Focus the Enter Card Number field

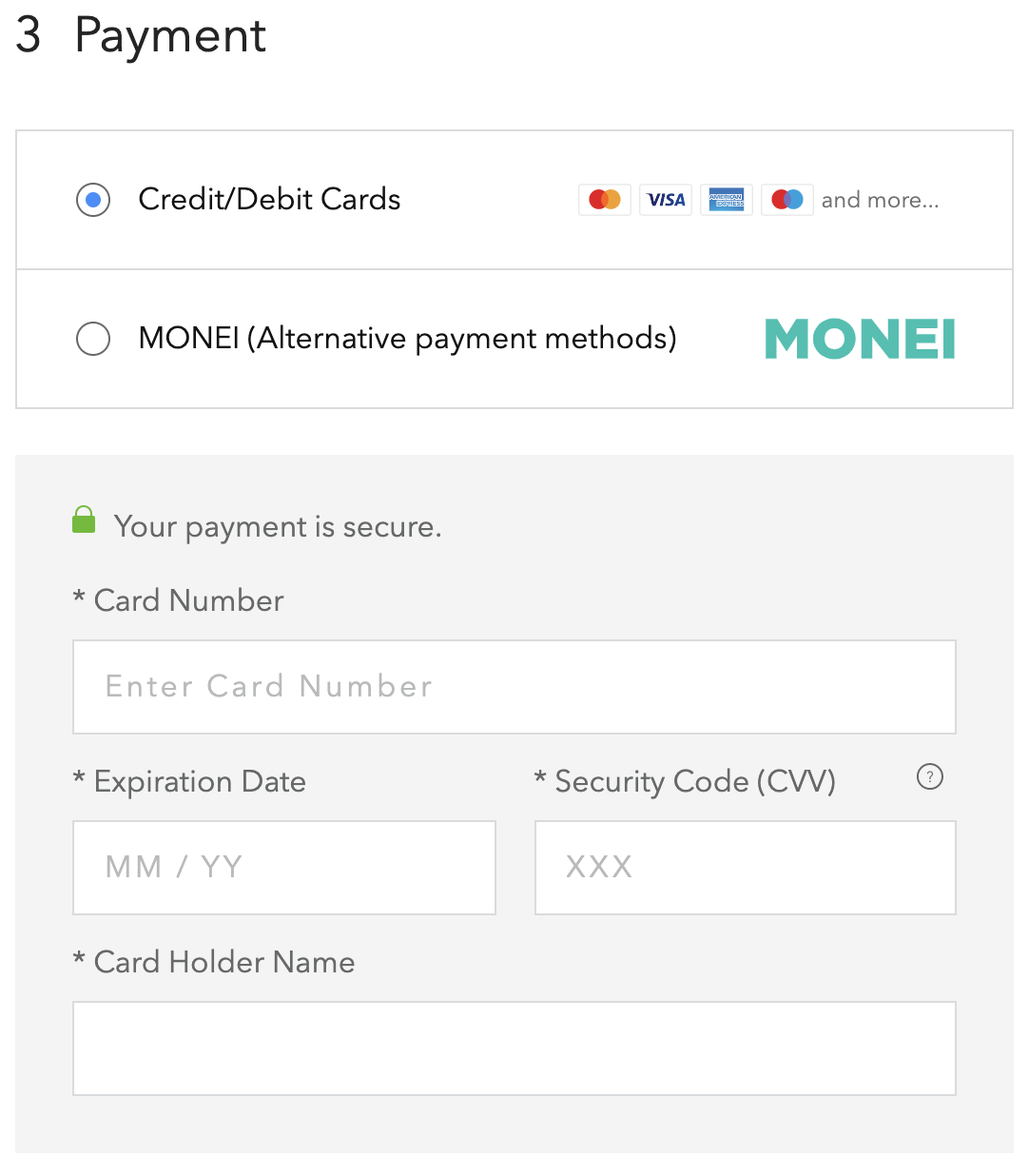click(x=514, y=687)
